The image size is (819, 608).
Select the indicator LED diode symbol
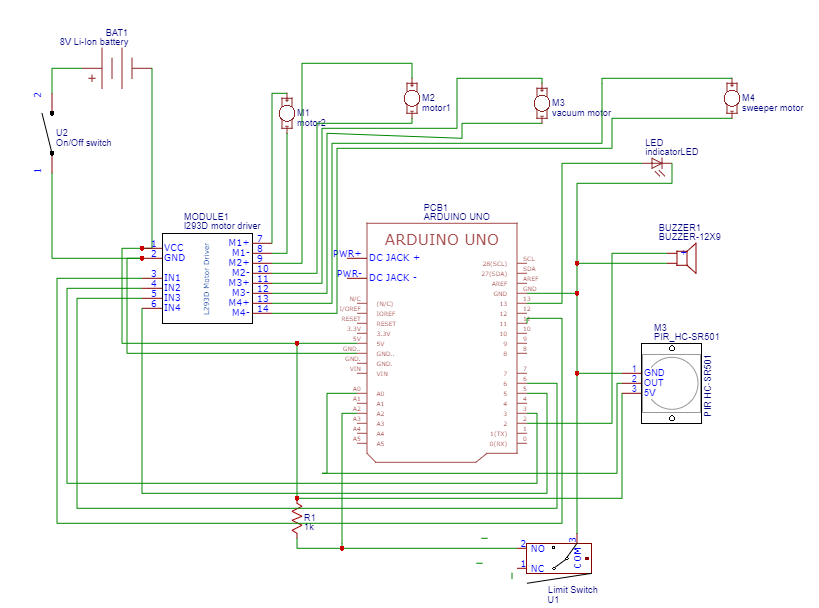pos(658,166)
